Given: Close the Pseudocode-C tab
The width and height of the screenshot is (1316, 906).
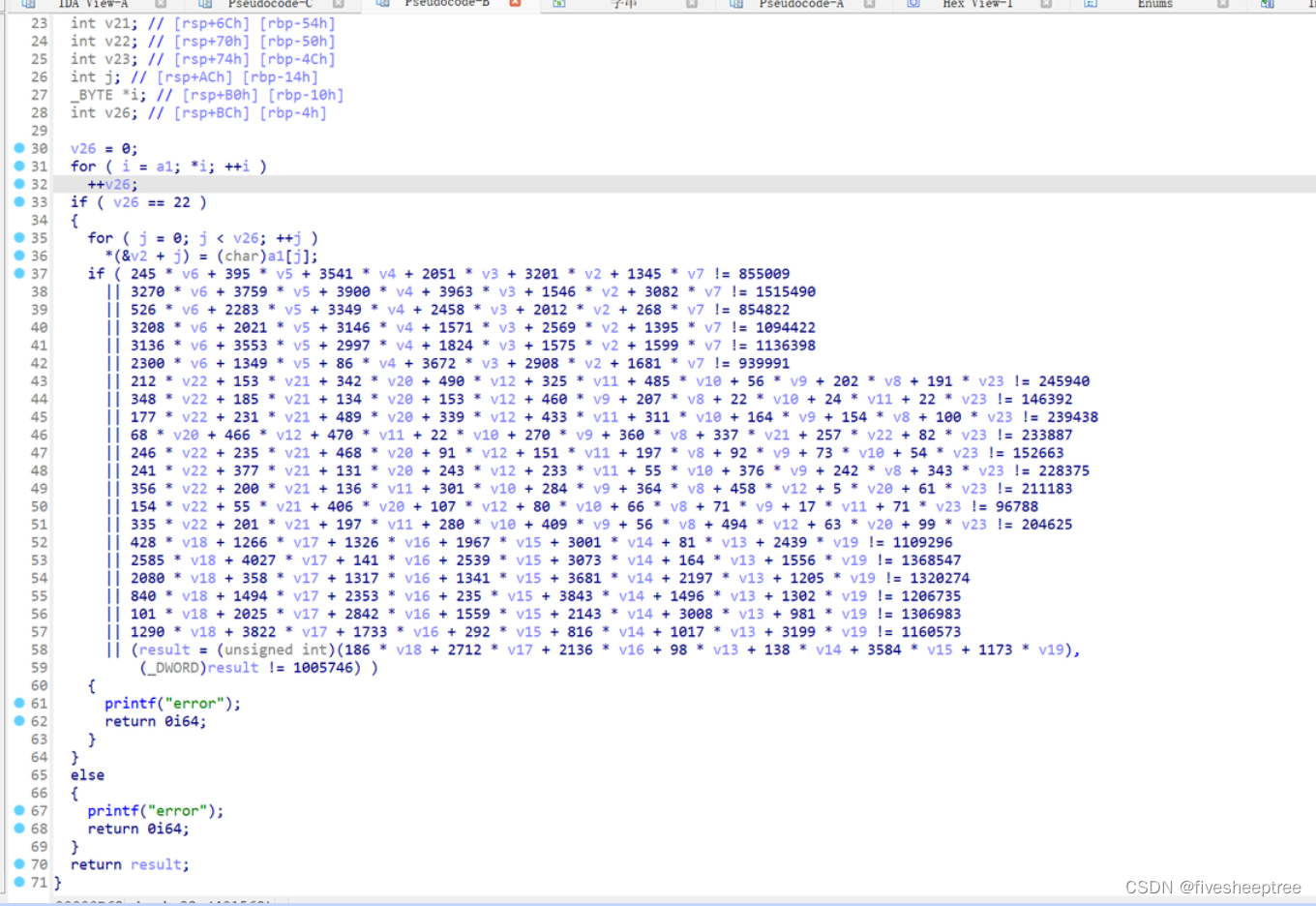Looking at the screenshot, I should (339, 4).
